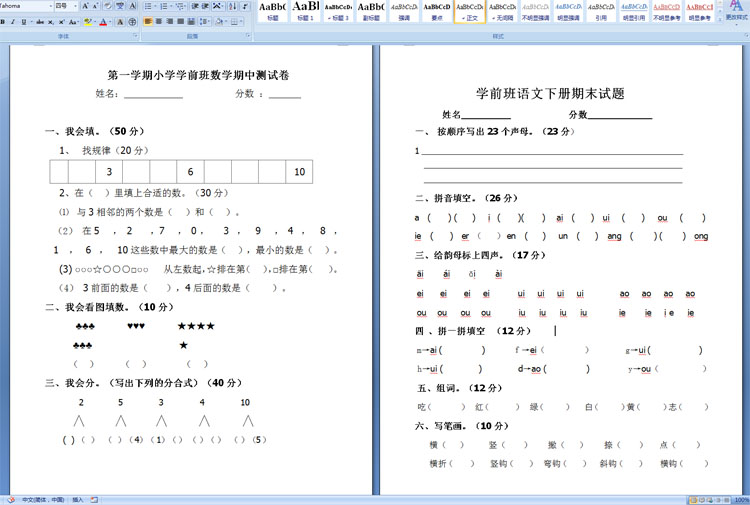Viewport: 750px width, 505px height.
Task: Click the Grow Font icon
Action: pos(85,6)
